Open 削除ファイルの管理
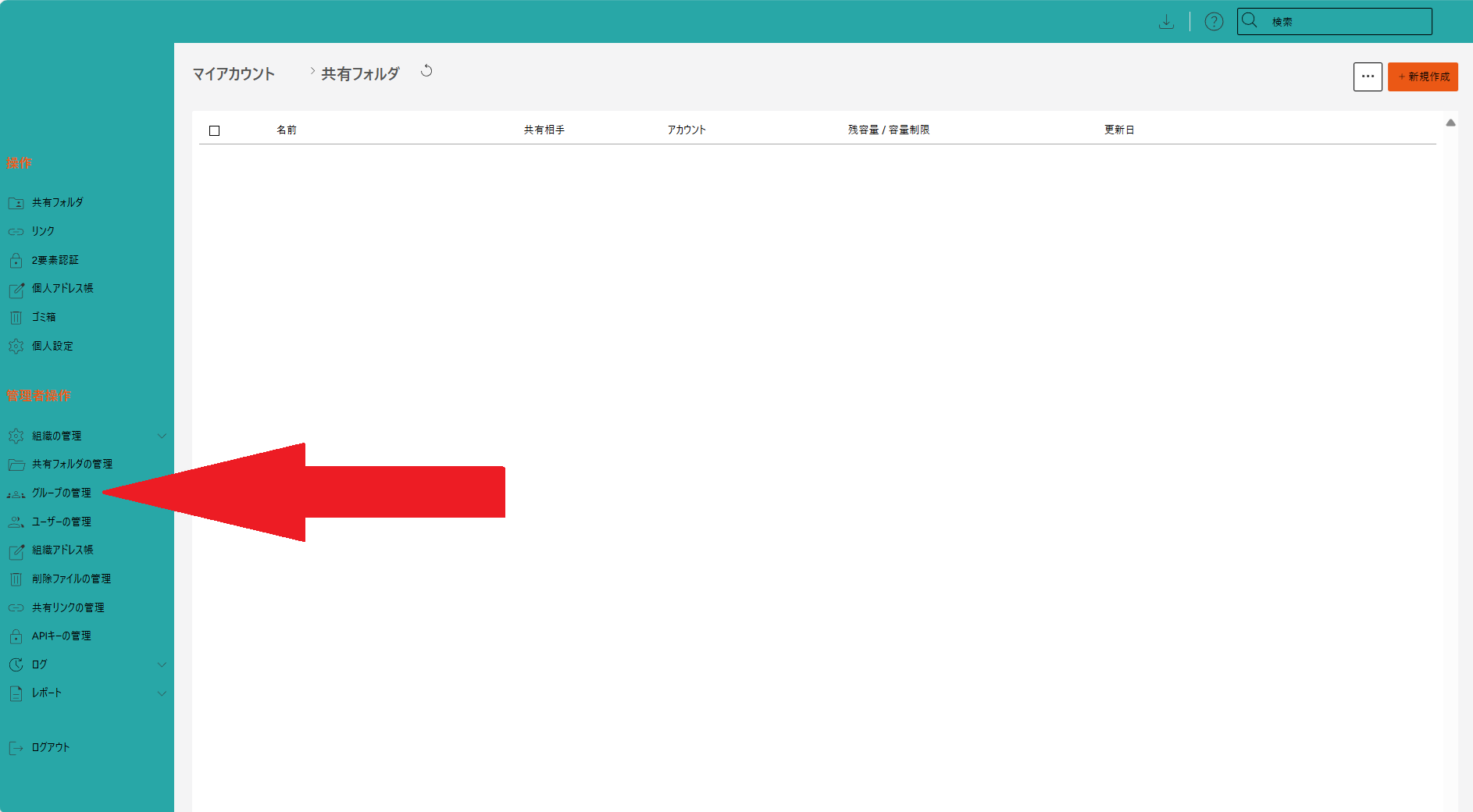The width and height of the screenshot is (1473, 812). coord(71,579)
